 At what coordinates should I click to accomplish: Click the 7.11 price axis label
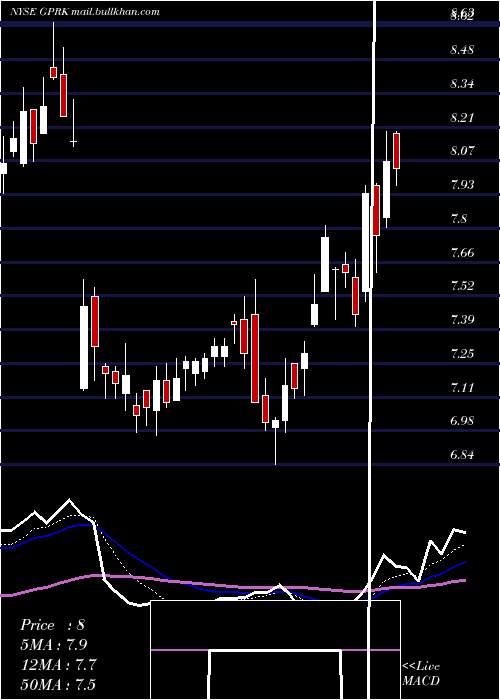coord(462,388)
